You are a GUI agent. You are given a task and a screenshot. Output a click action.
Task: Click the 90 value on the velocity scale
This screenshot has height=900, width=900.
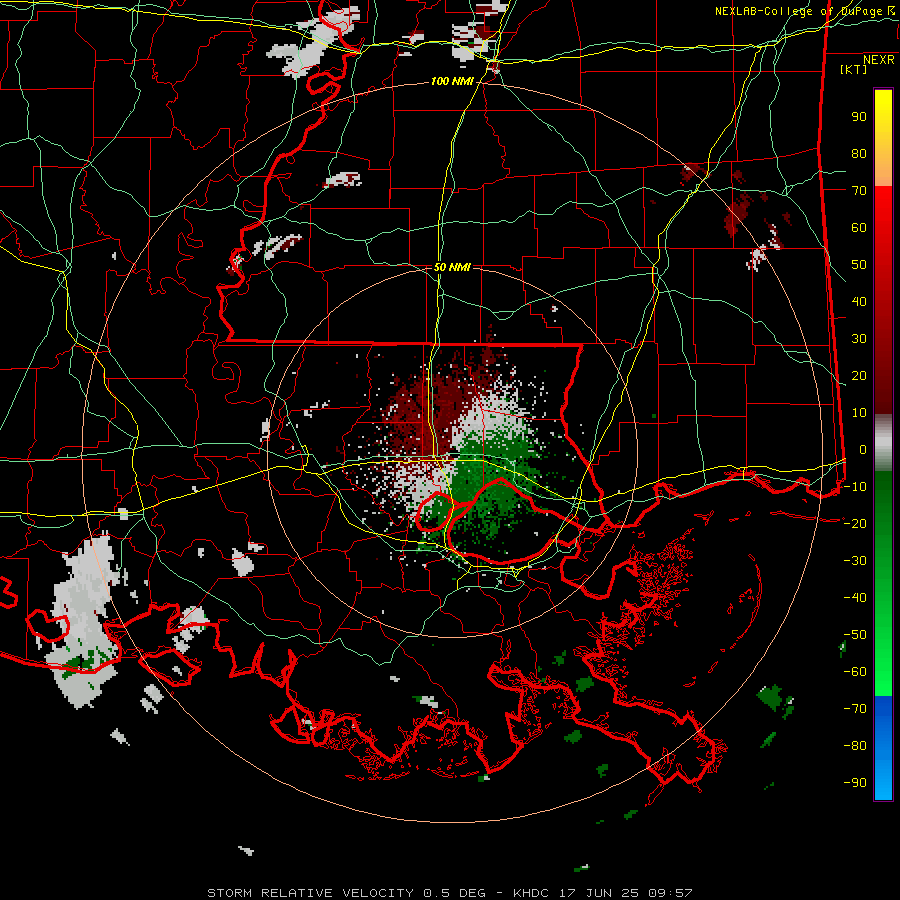[859, 117]
